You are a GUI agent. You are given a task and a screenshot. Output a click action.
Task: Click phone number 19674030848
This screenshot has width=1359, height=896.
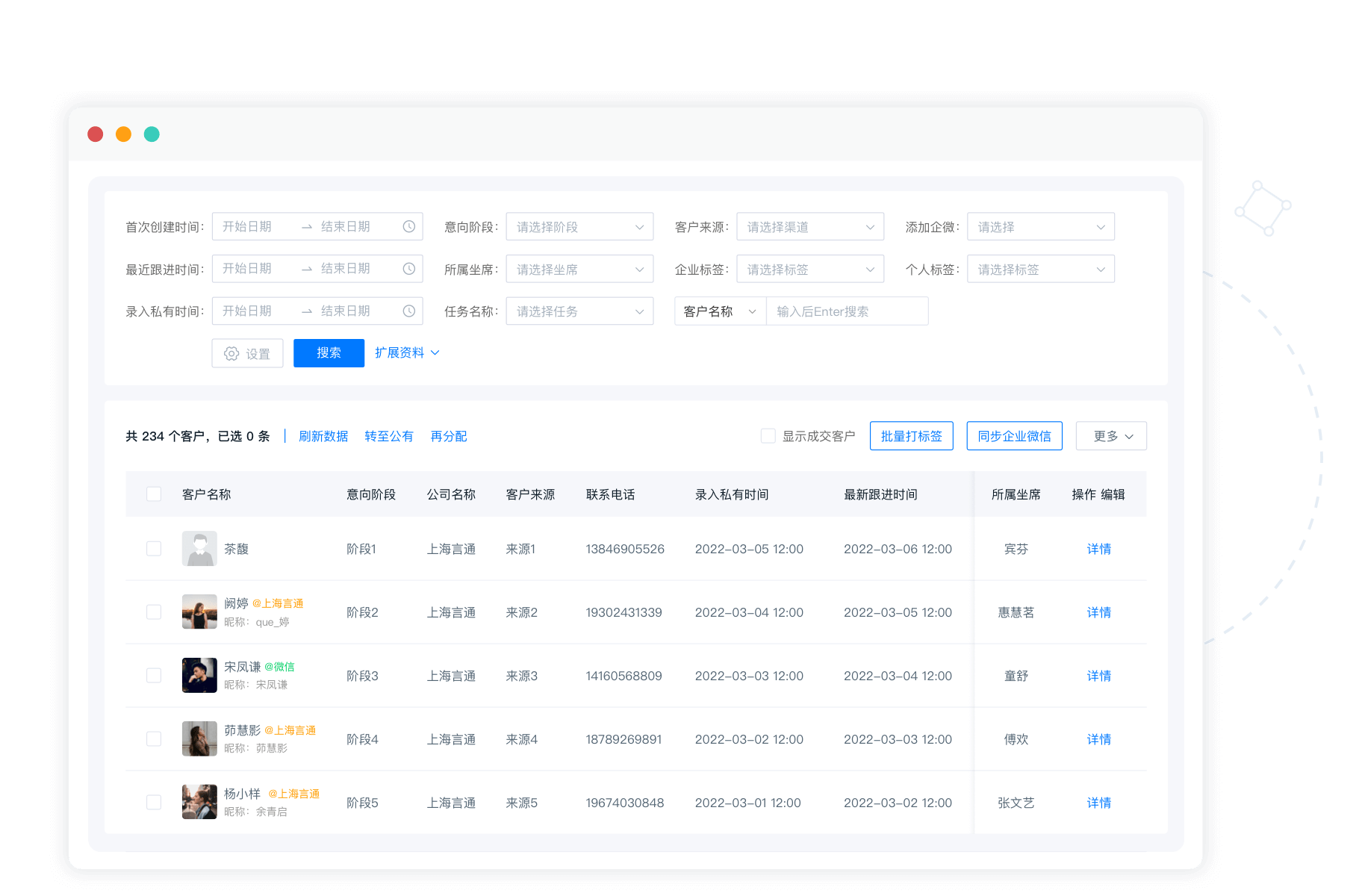625,803
